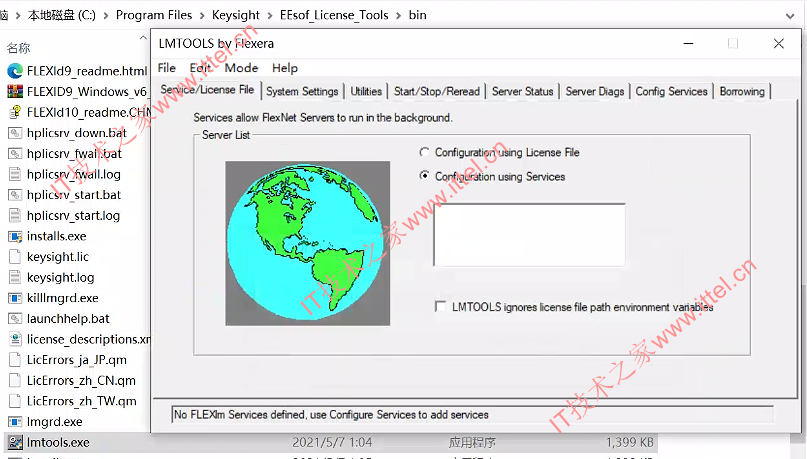Click the killlmgrd.exe application icon
This screenshot has width=807, height=459.
15,298
